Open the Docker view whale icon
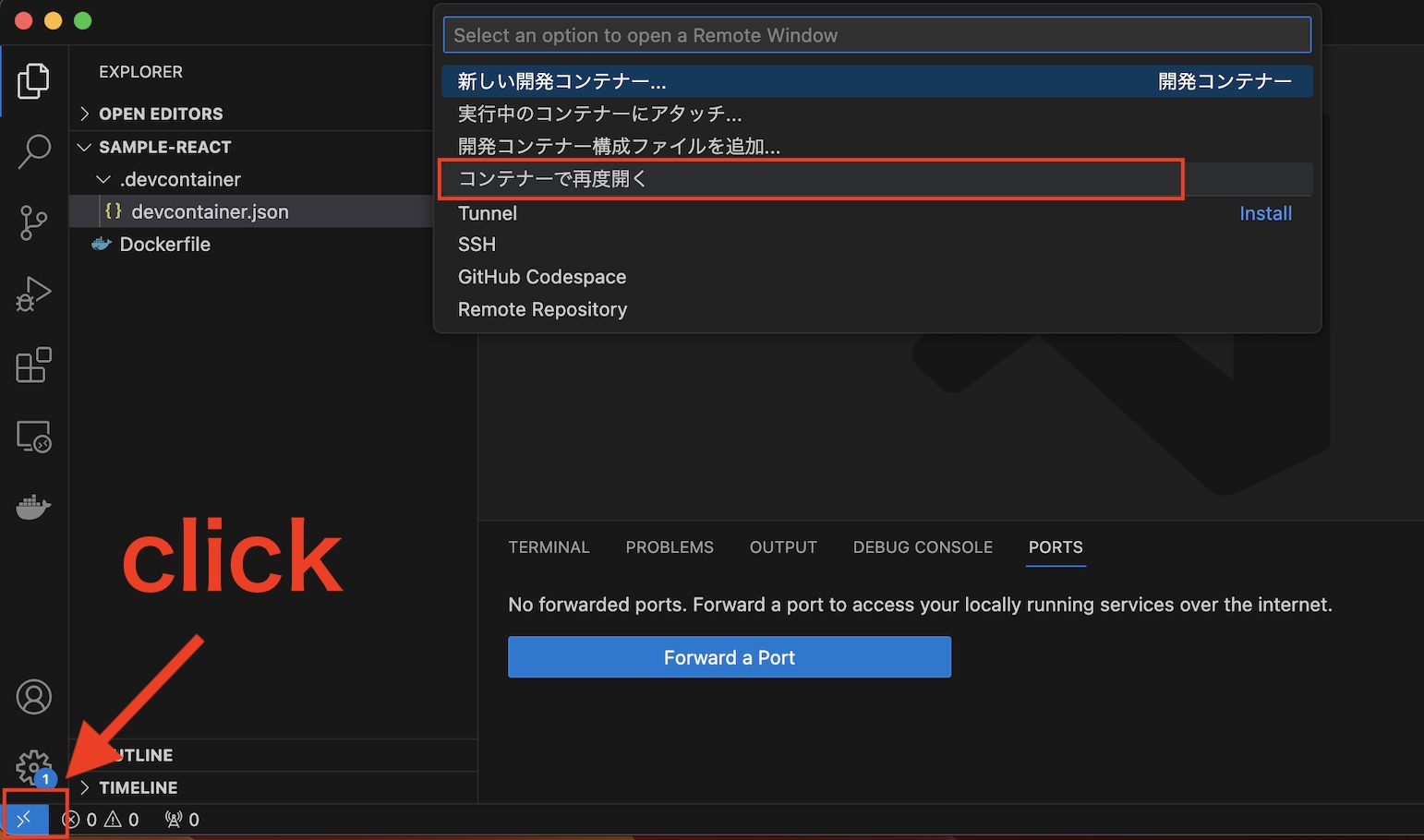Viewport: 1424px width, 840px height. tap(33, 507)
